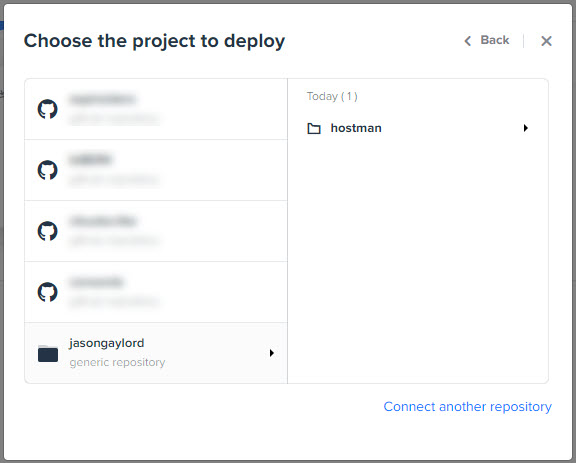Image resolution: width=576 pixels, height=463 pixels.
Task: Click the outlined folder icon beside hostman
Action: (x=314, y=128)
